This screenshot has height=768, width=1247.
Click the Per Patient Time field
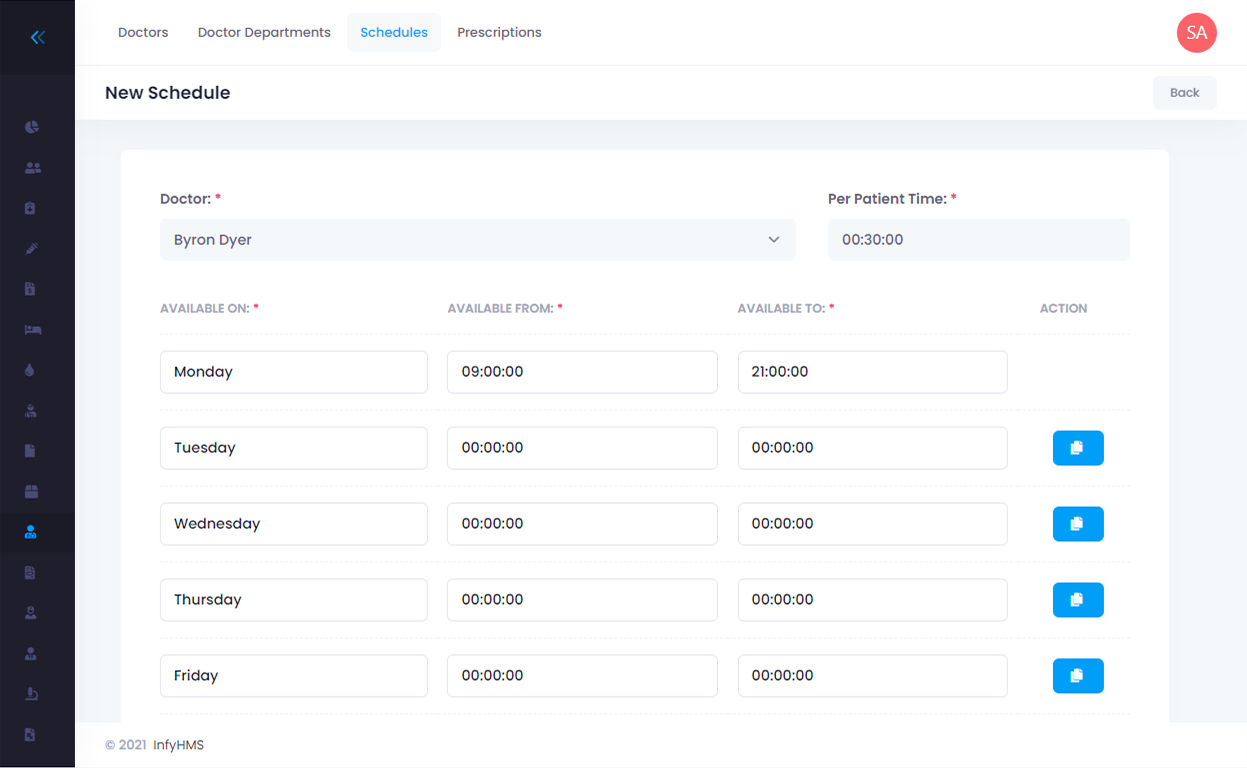(978, 240)
